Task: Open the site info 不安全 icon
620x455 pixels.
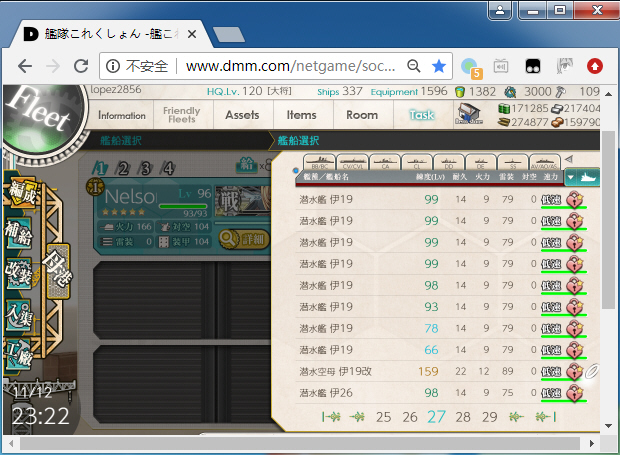Action: [113, 66]
